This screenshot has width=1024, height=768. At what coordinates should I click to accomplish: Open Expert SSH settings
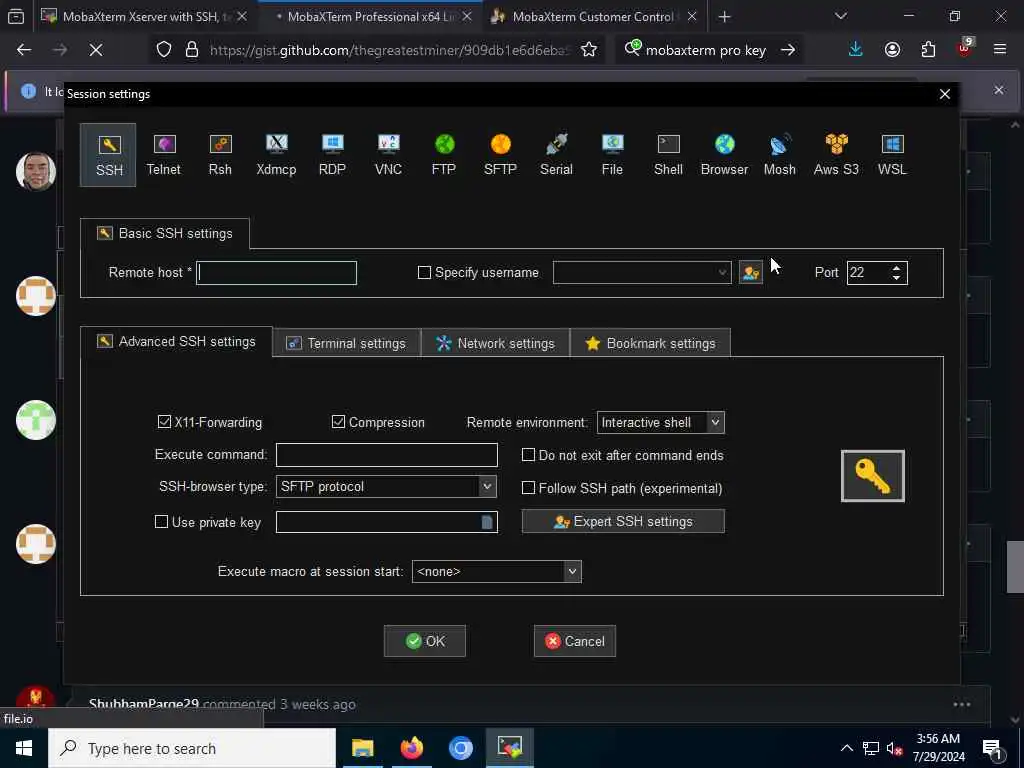[623, 521]
